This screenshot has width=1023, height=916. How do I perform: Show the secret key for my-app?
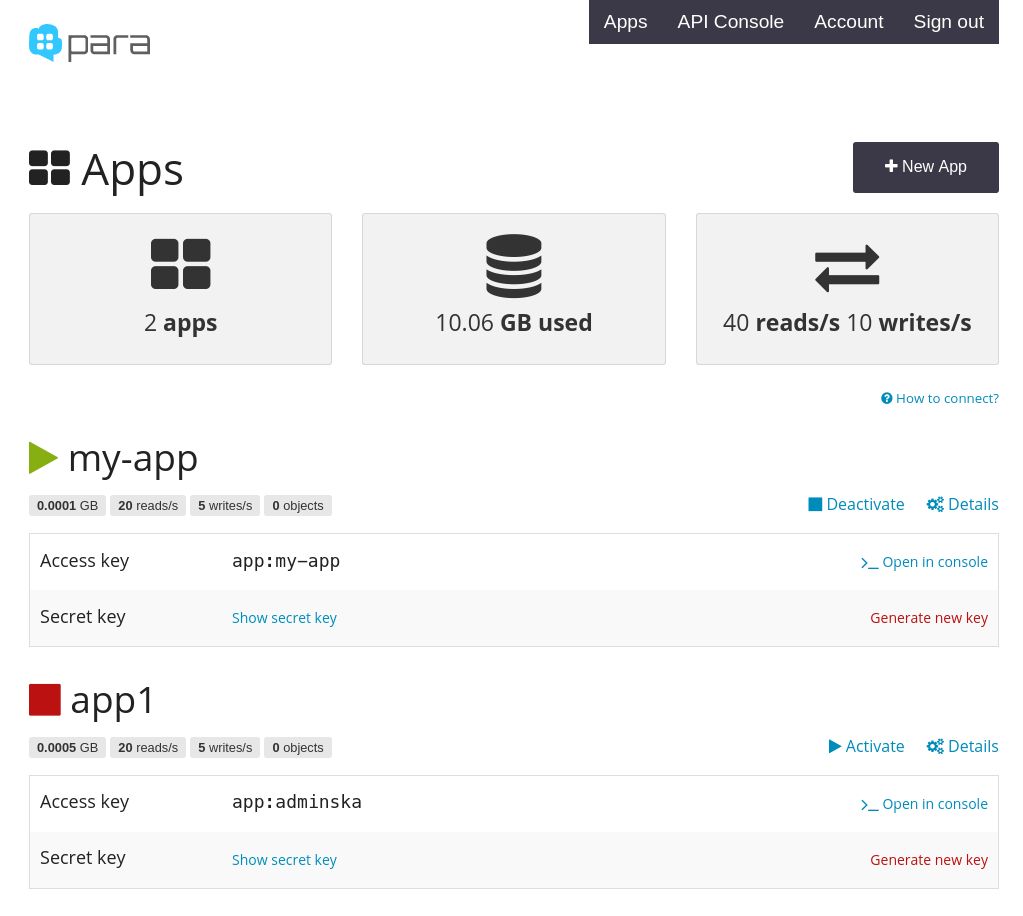point(284,617)
